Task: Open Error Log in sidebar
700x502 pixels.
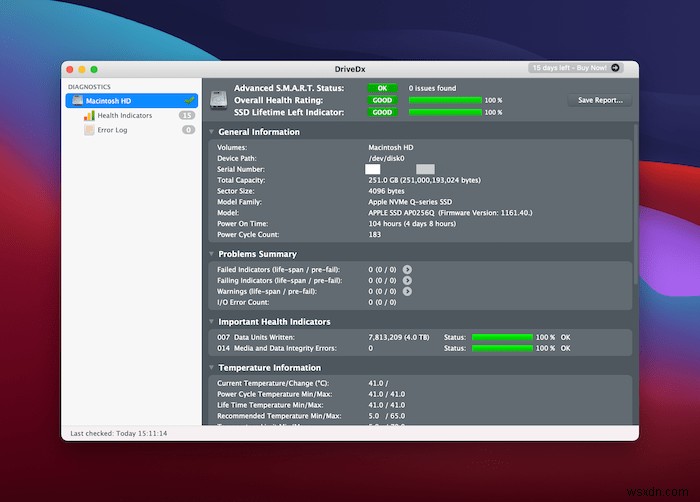Action: 112,130
